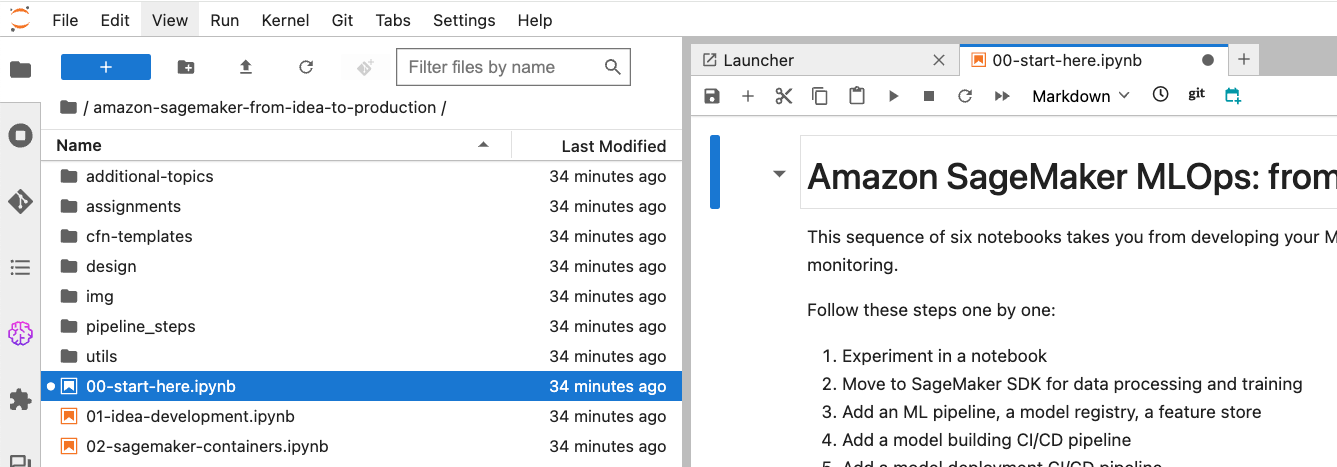Open the cfn-templates folder
This screenshot has width=1337, height=467.
click(x=362, y=236)
